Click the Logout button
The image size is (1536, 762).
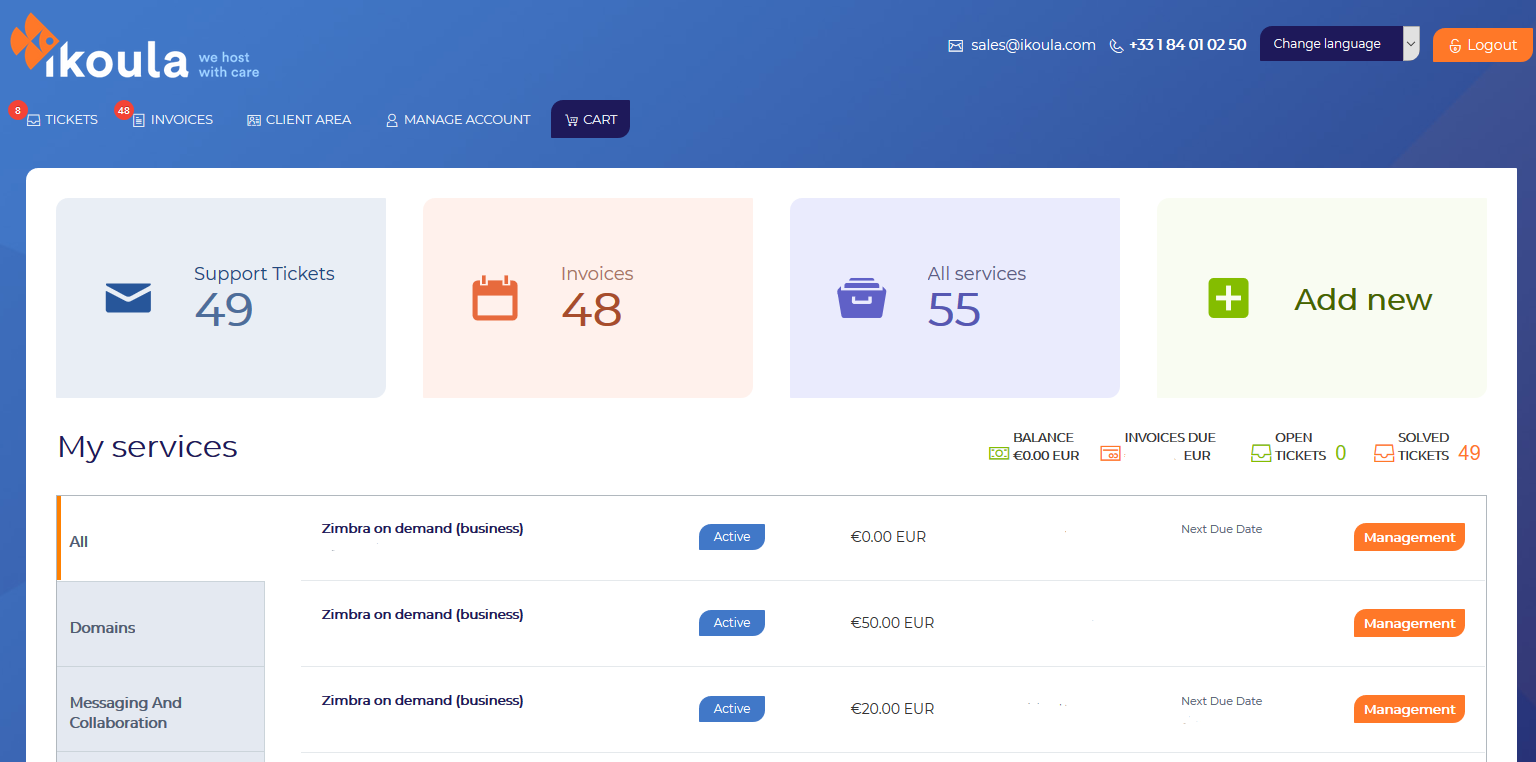1482,45
